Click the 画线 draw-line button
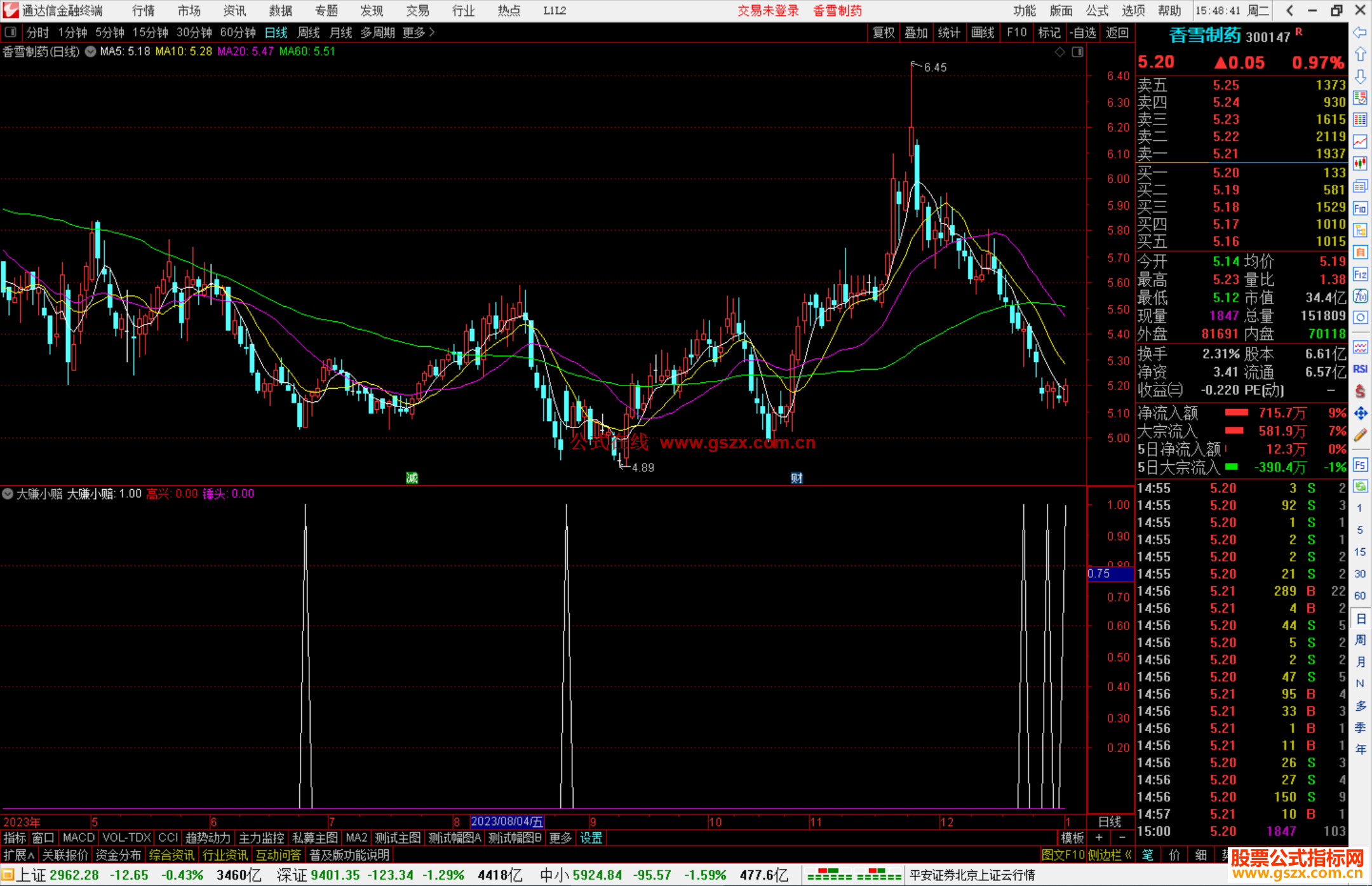The width and height of the screenshot is (1372, 886). click(983, 32)
